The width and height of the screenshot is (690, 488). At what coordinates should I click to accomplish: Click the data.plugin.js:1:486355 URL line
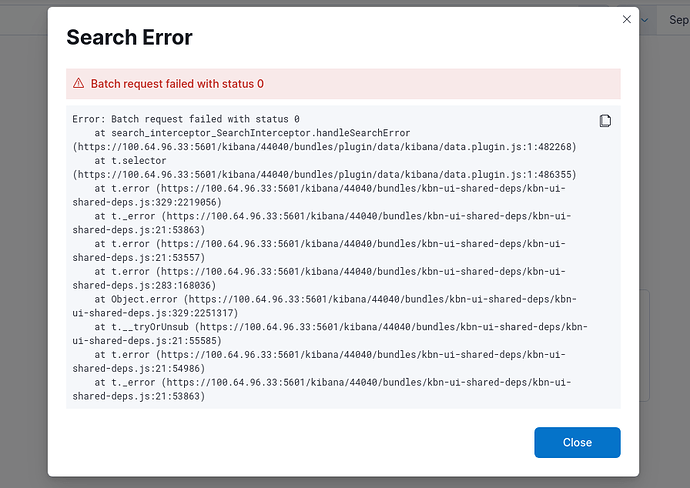(324, 174)
